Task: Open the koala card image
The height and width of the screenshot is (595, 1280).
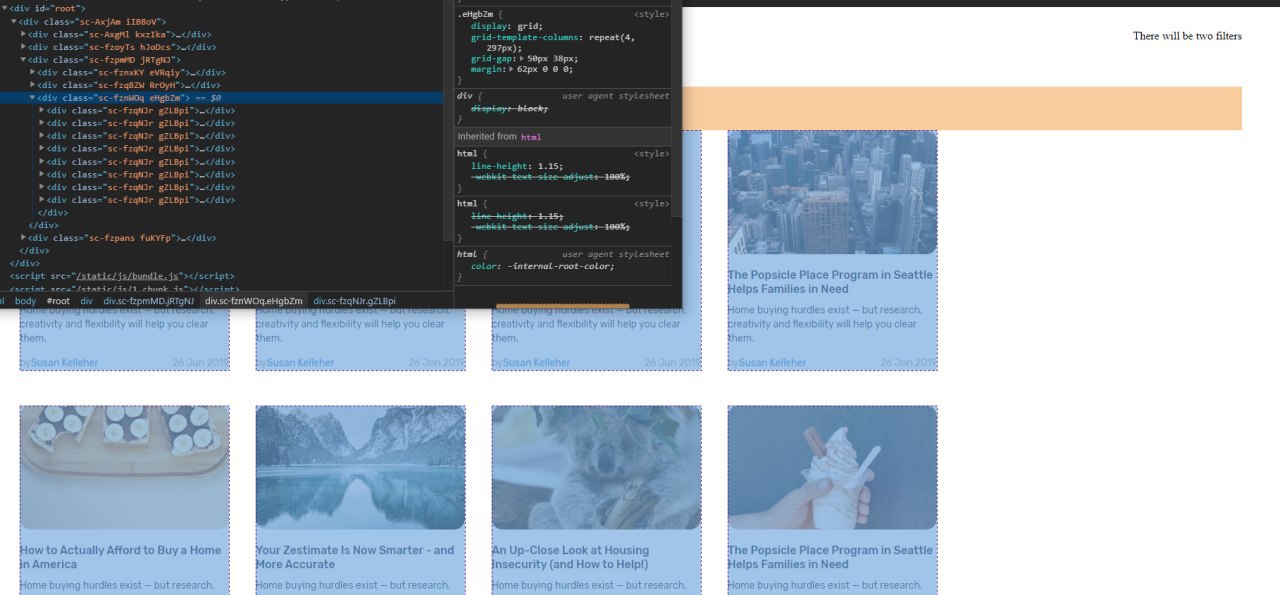Action: (596, 467)
